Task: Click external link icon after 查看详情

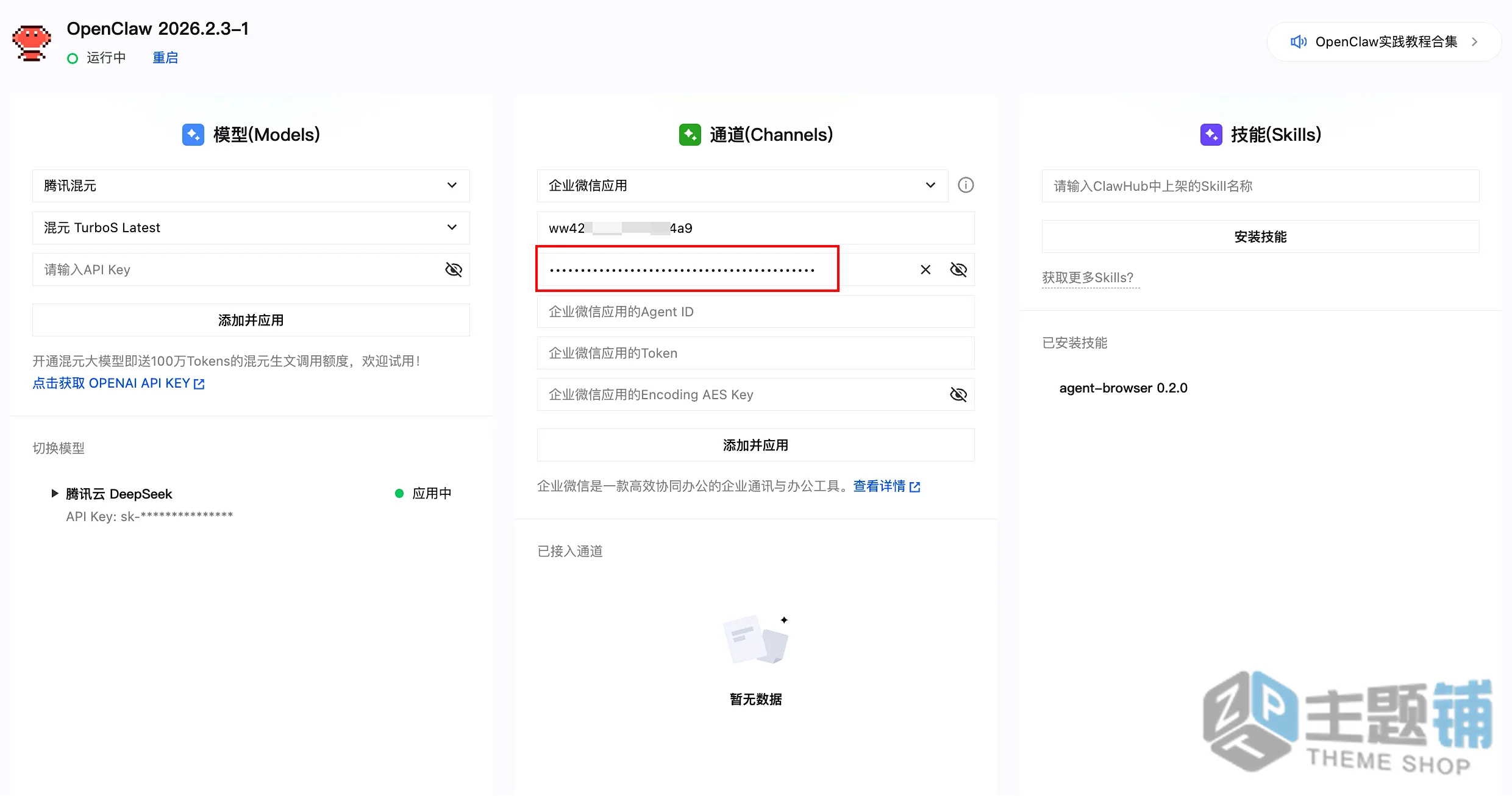Action: click(x=915, y=487)
